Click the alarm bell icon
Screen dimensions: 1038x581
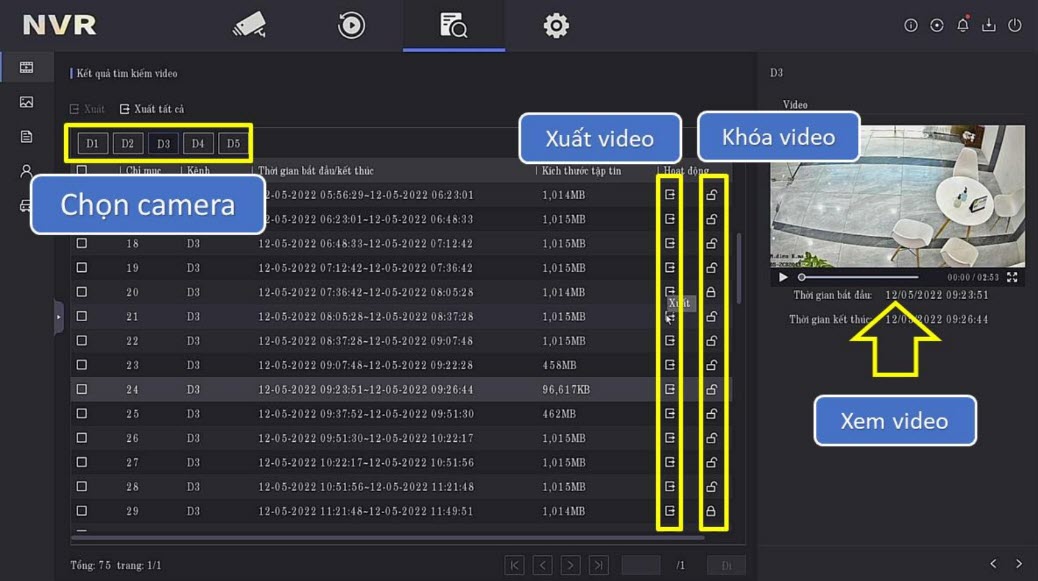[x=963, y=26]
